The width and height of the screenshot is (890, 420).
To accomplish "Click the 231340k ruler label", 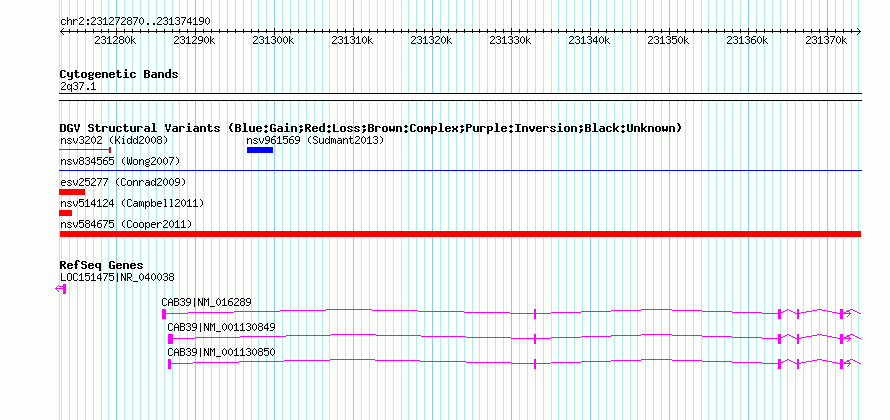I will click(x=590, y=40).
